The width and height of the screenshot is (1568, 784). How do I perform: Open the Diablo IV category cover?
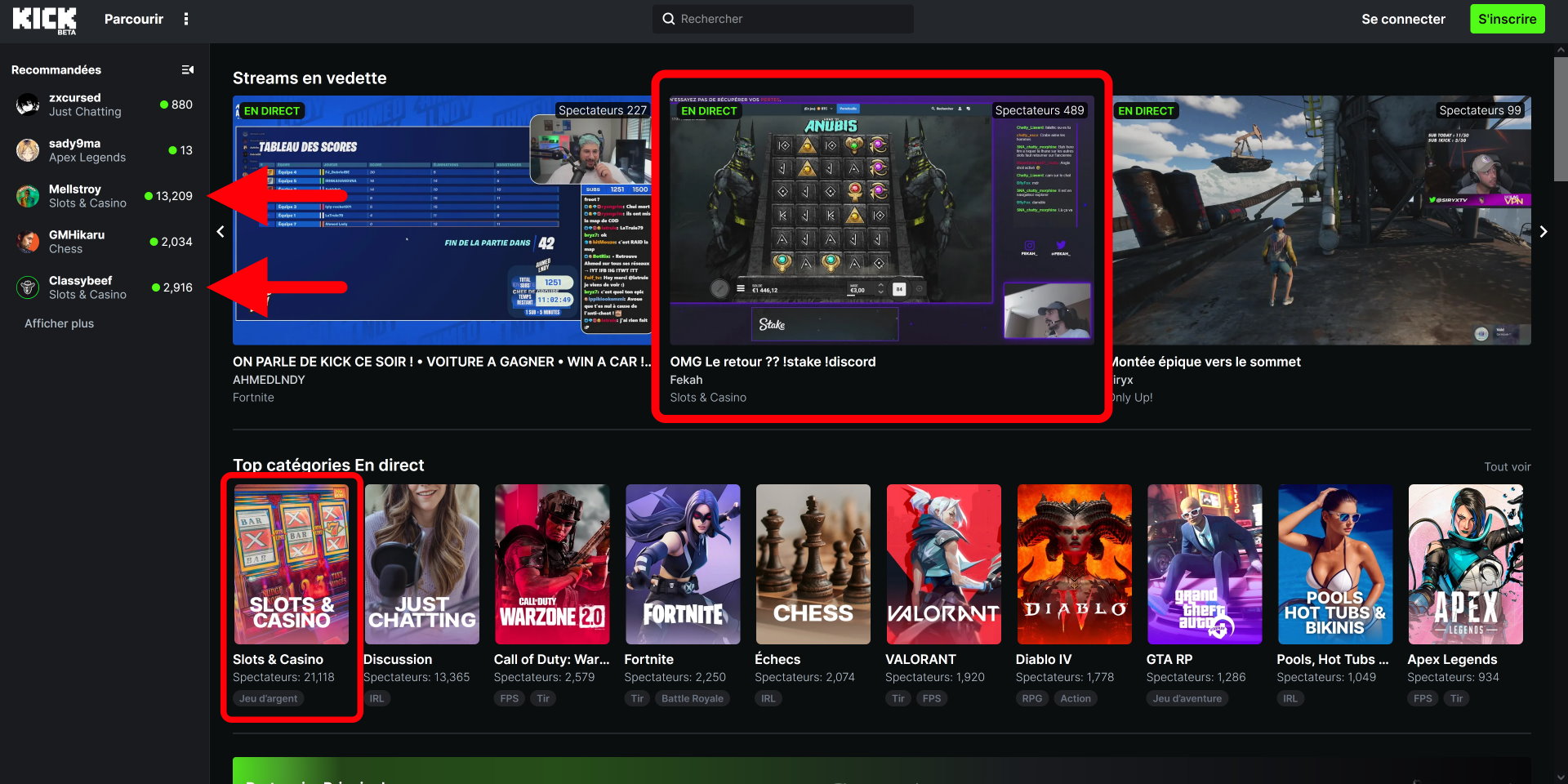pyautogui.click(x=1075, y=564)
